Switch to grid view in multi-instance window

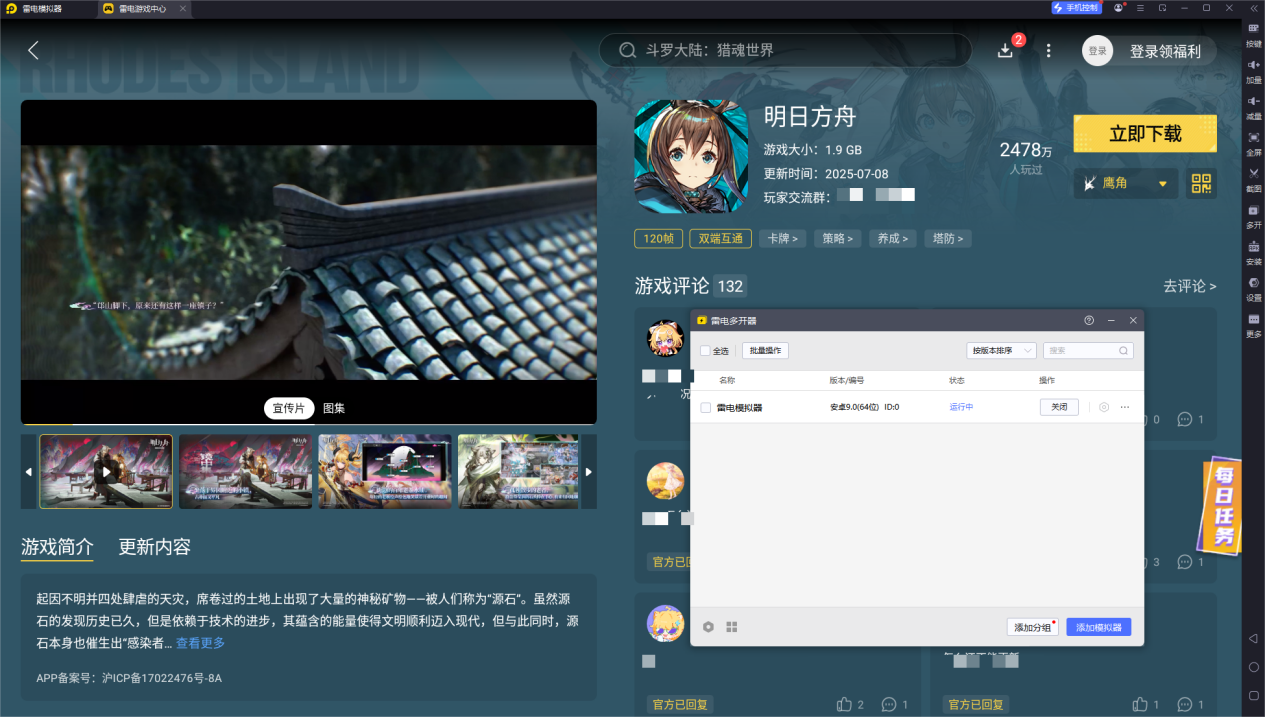732,627
